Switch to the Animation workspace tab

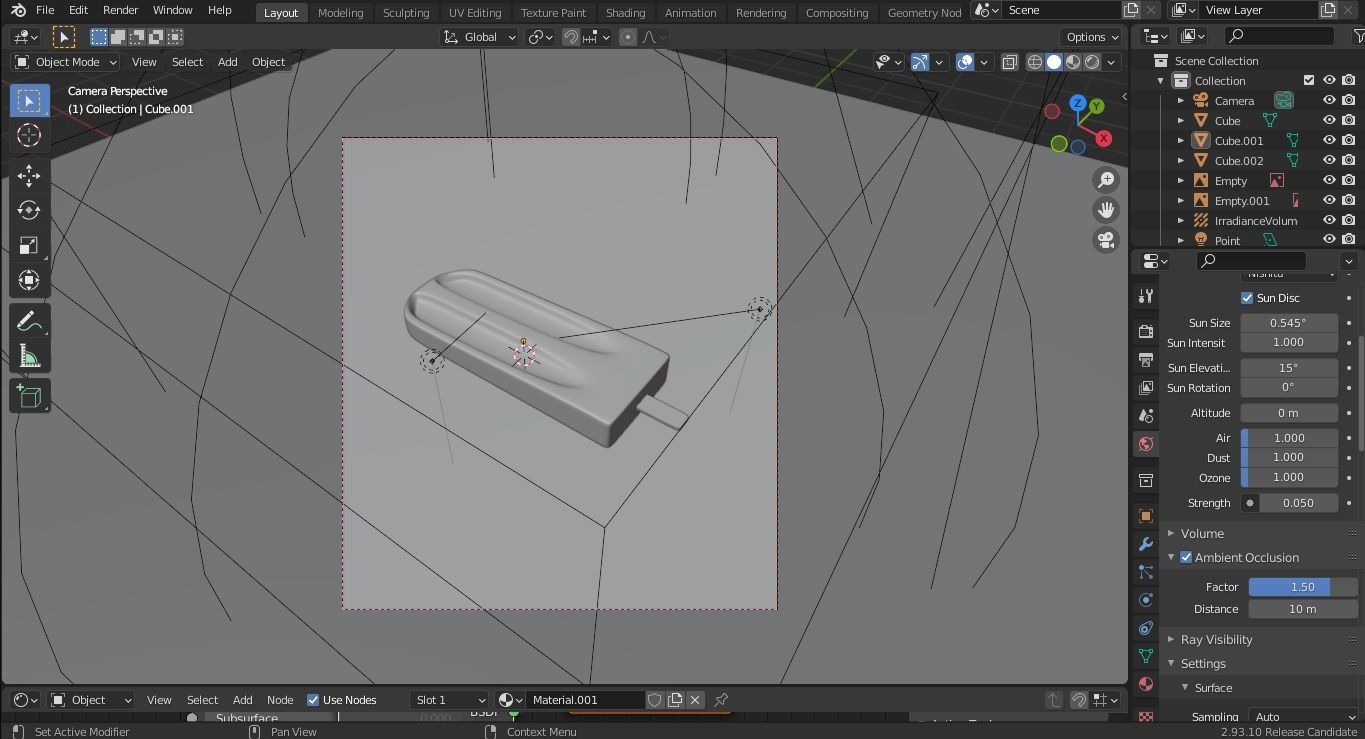tap(691, 12)
